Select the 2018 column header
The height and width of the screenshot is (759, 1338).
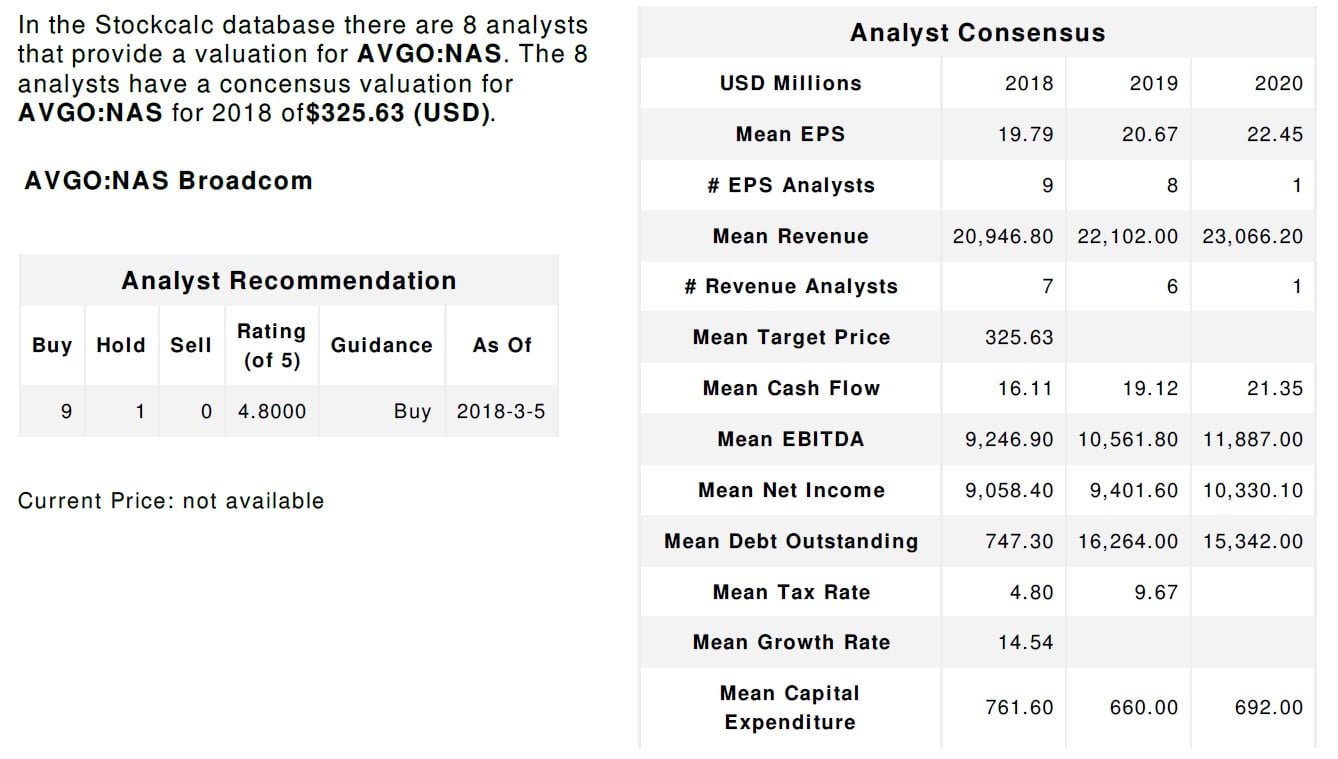click(x=1029, y=84)
